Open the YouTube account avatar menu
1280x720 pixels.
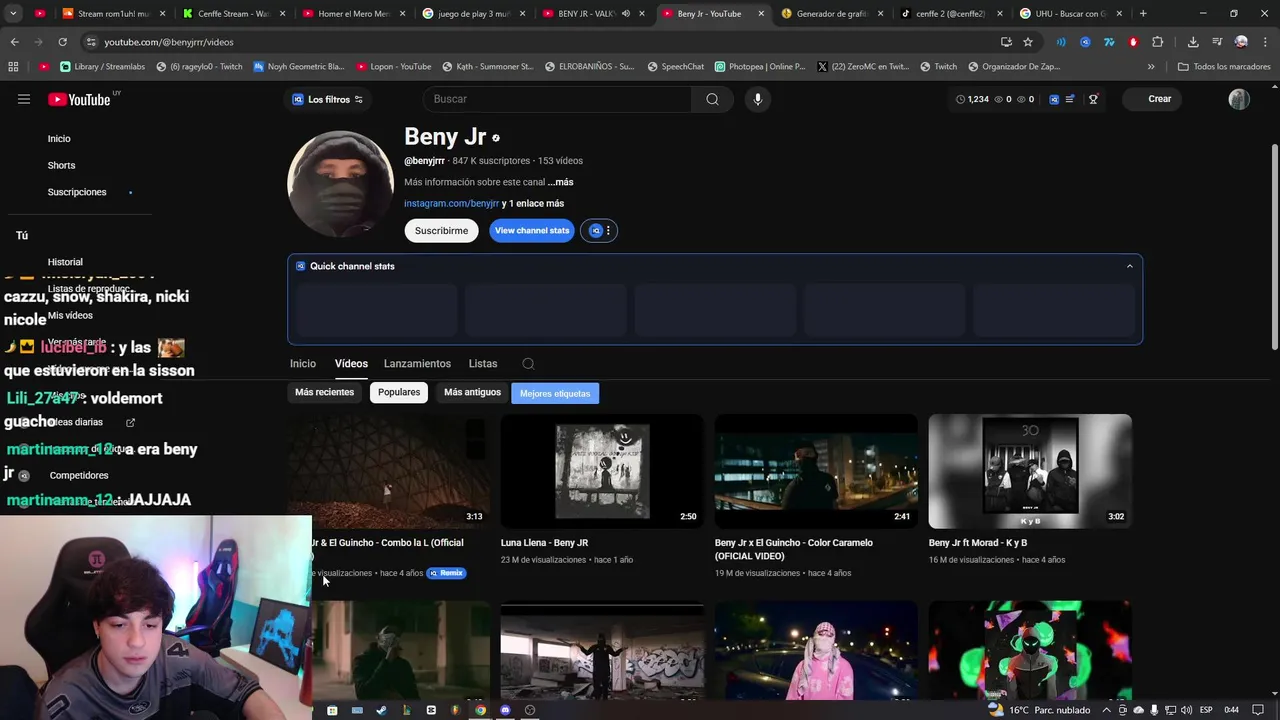coord(1239,99)
